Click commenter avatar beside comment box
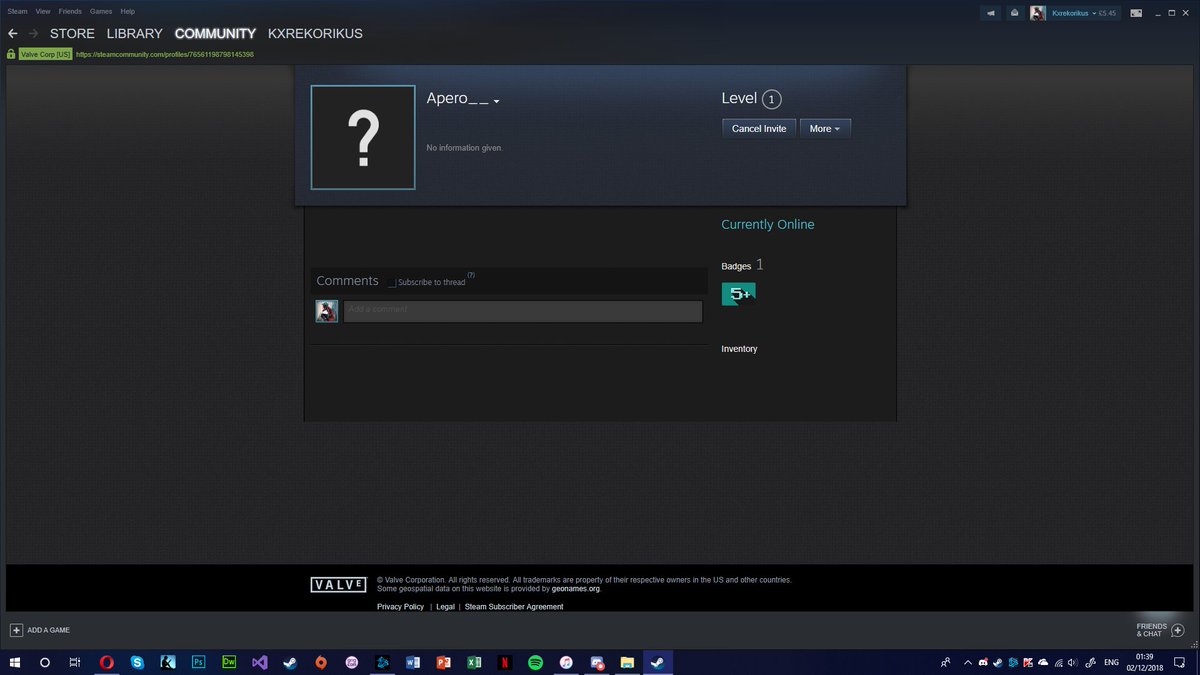Image resolution: width=1200 pixels, height=675 pixels. (x=327, y=311)
